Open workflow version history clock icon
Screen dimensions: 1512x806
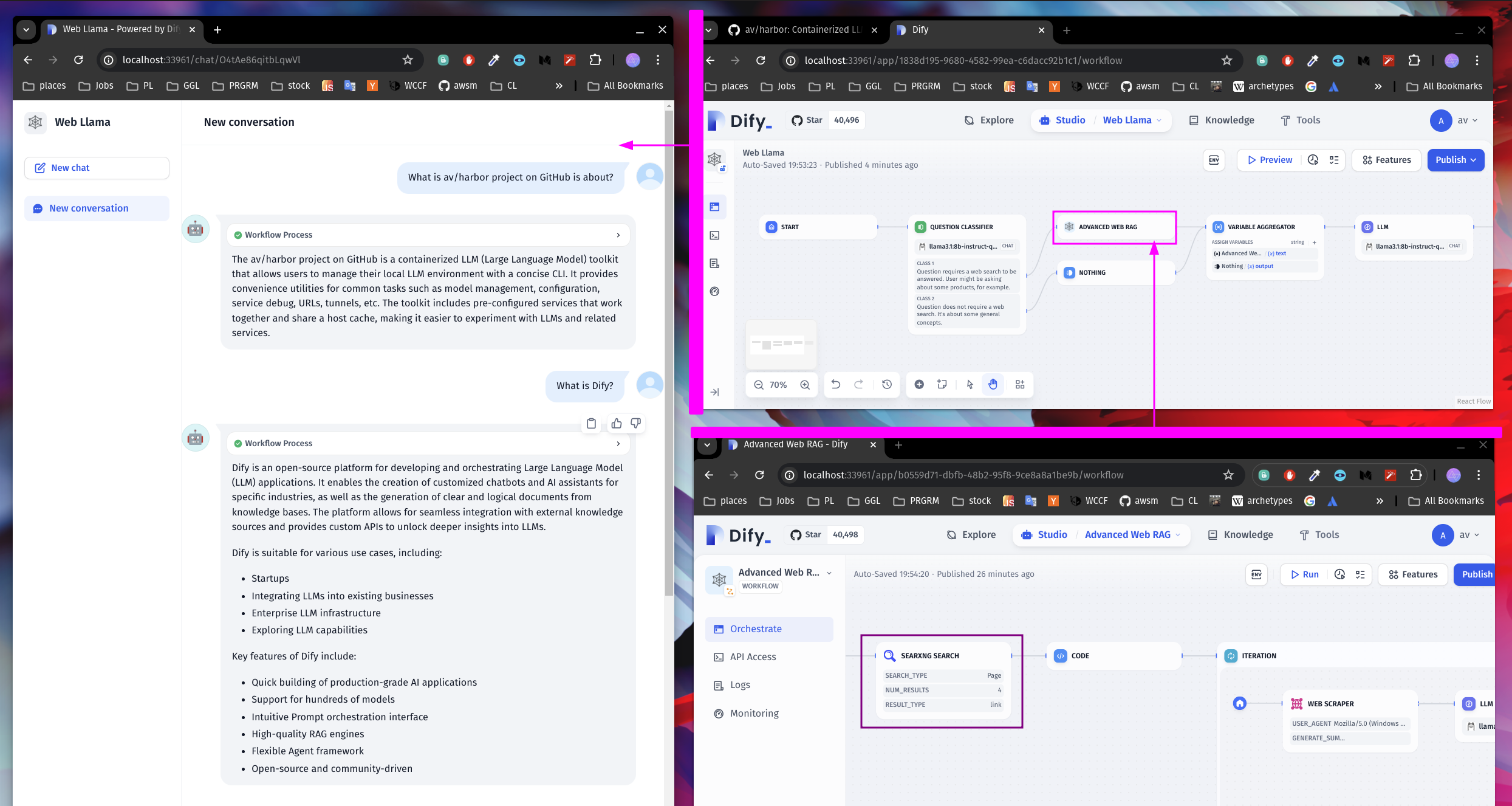[x=887, y=384]
